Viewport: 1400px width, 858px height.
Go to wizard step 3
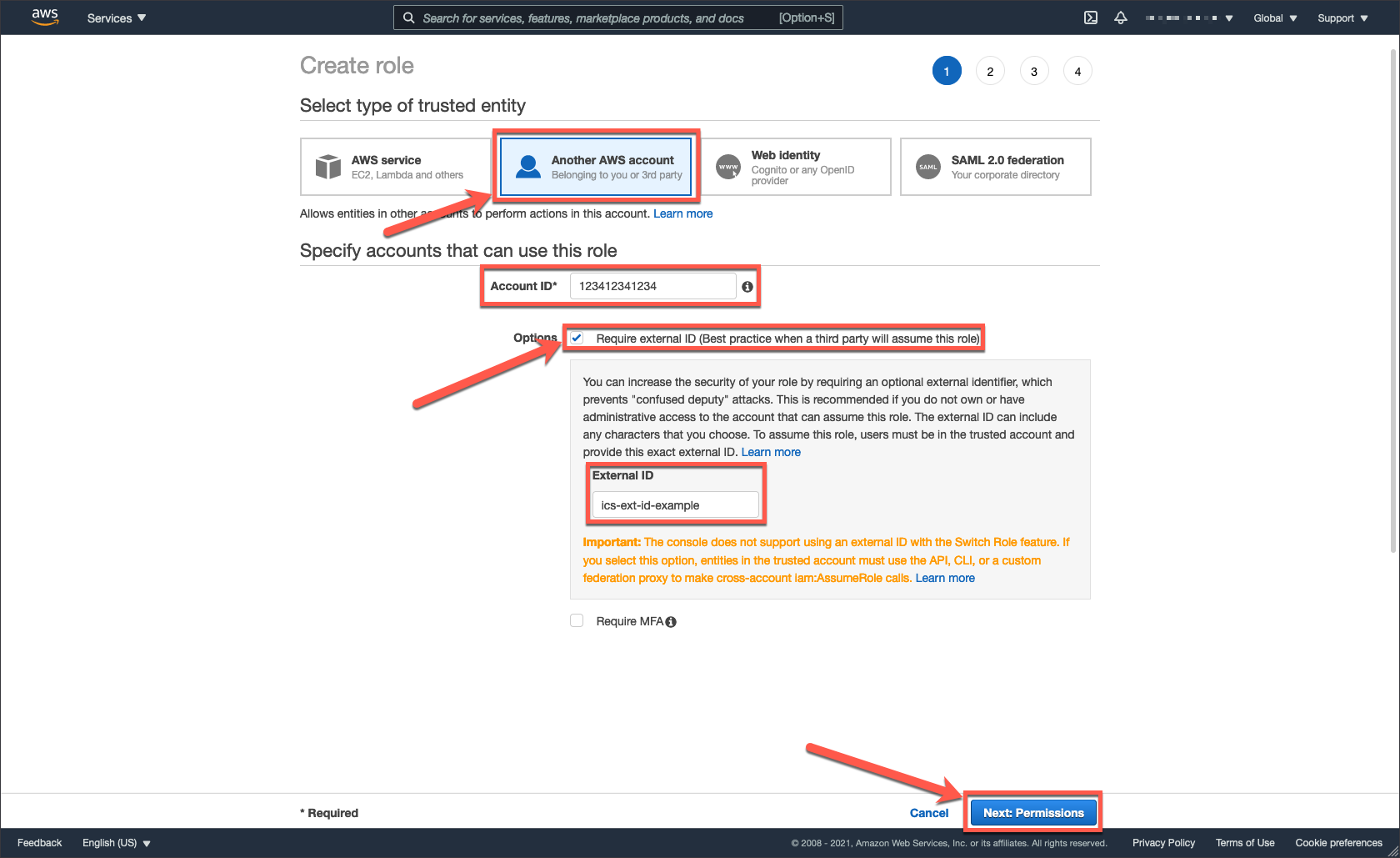point(1034,71)
